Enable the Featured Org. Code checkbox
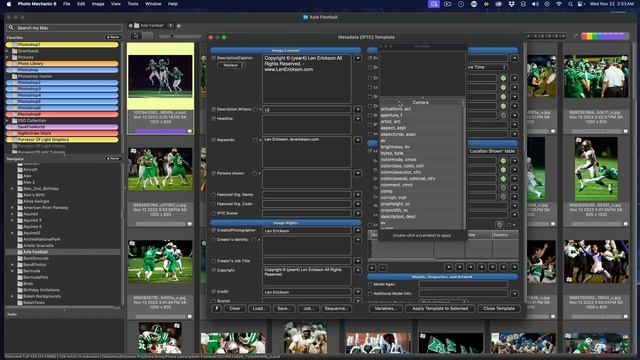The height and width of the screenshot is (360, 640). (x=213, y=204)
